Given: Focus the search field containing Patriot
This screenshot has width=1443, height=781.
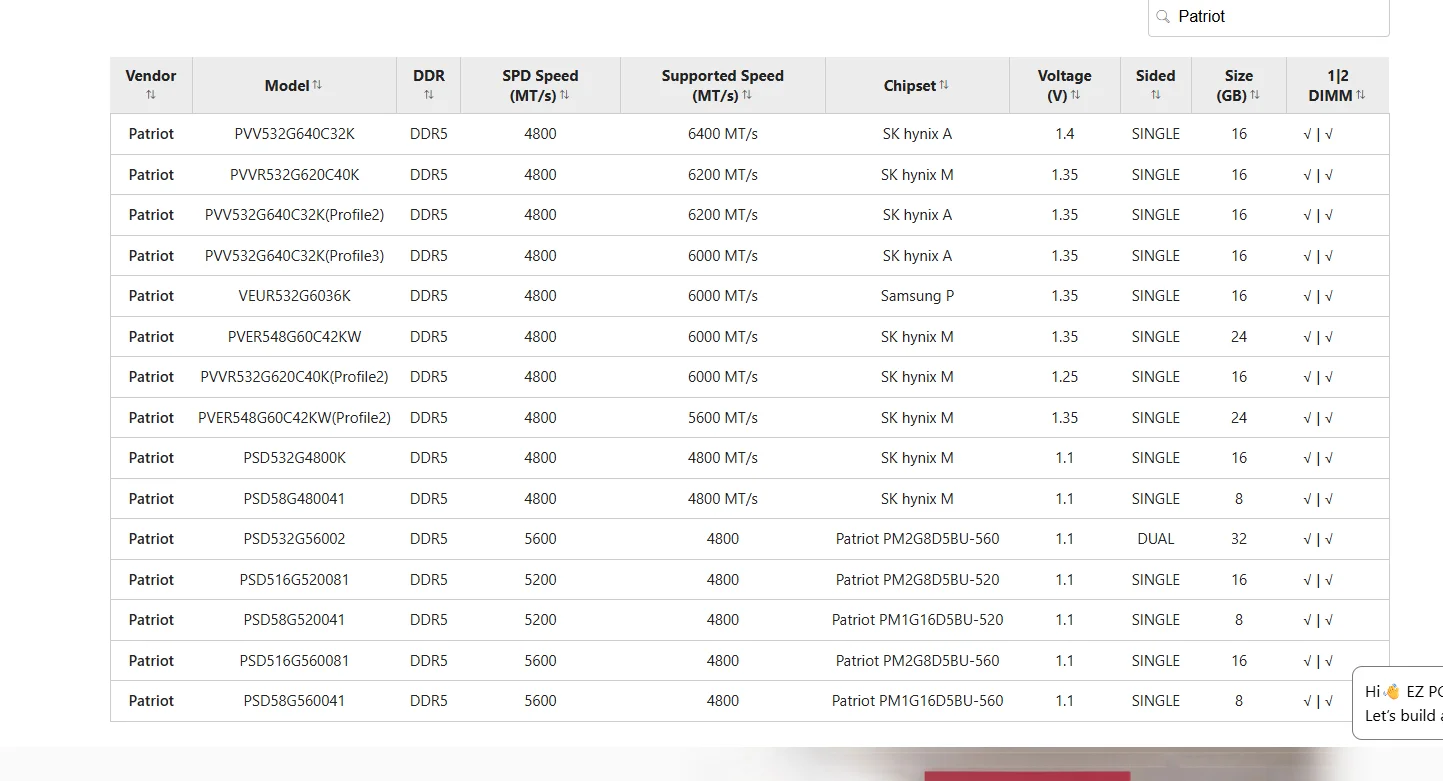Looking at the screenshot, I should (x=1269, y=17).
